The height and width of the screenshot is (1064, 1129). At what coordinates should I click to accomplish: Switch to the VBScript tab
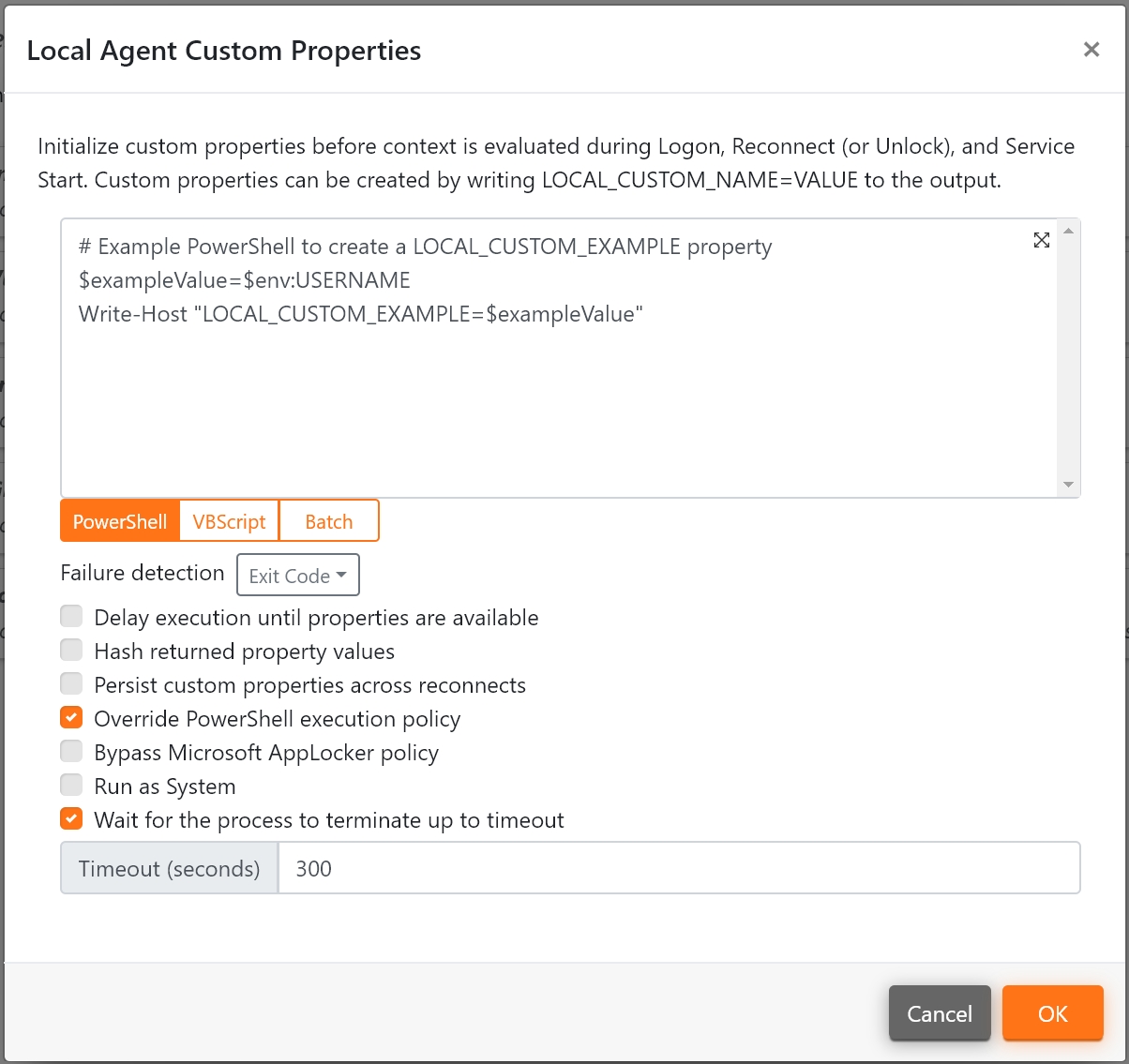[x=228, y=520]
